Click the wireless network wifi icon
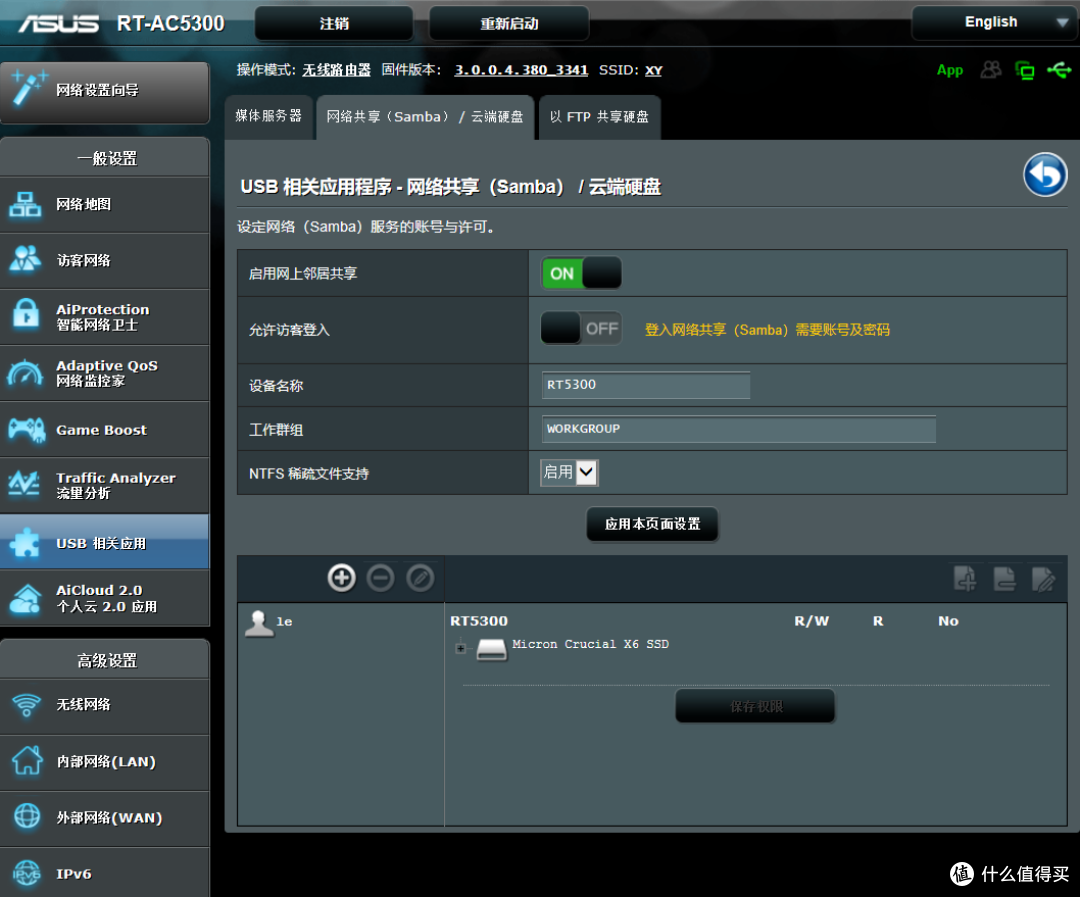The width and height of the screenshot is (1080, 897). [27, 704]
